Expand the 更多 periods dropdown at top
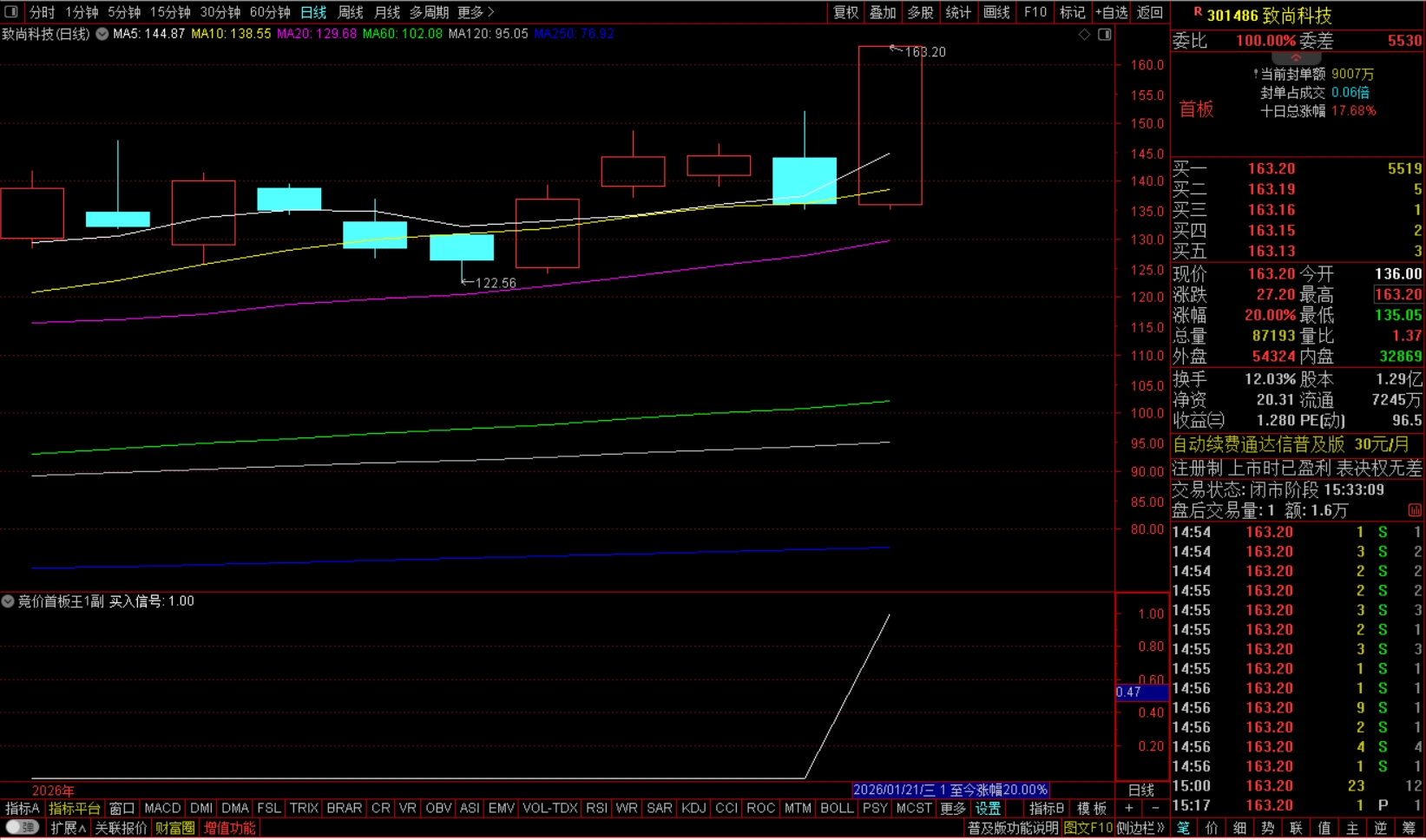 pos(475,12)
